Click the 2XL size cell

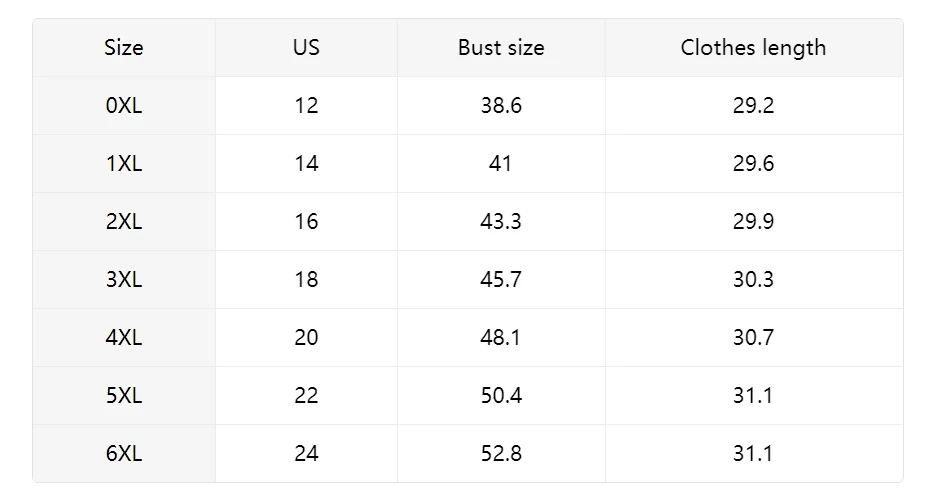(124, 222)
